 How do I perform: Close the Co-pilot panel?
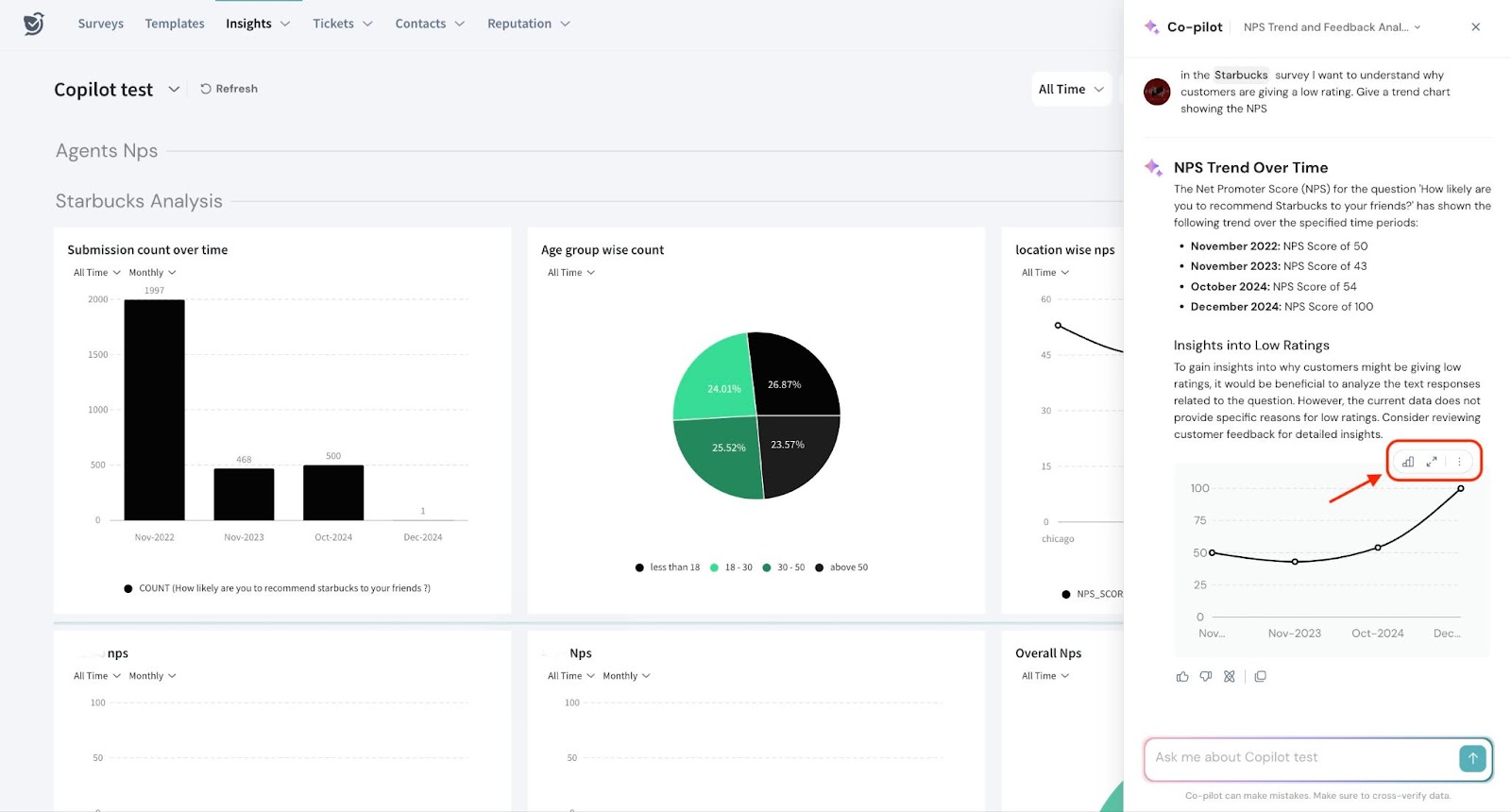(1476, 27)
